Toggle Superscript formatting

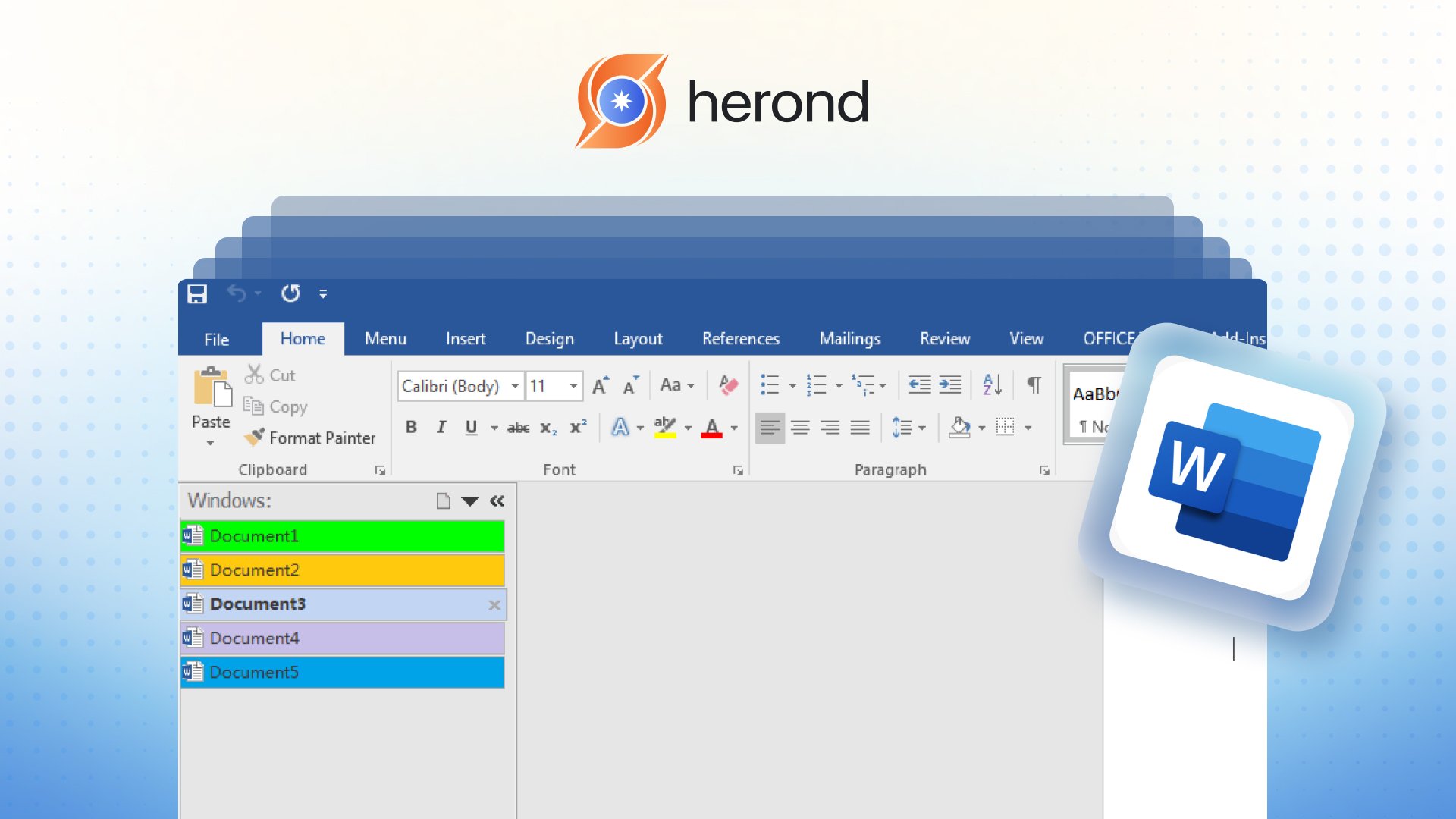coord(578,427)
